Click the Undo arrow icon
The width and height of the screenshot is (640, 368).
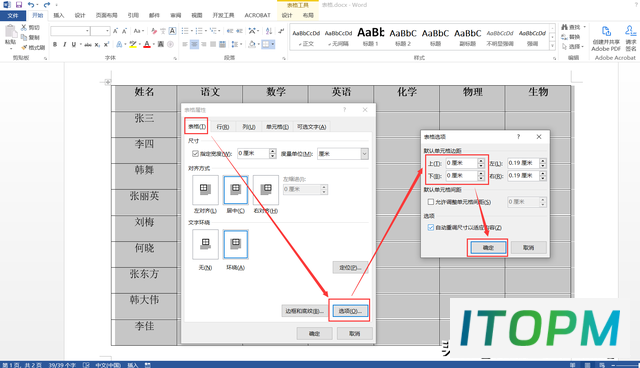(31, 4)
